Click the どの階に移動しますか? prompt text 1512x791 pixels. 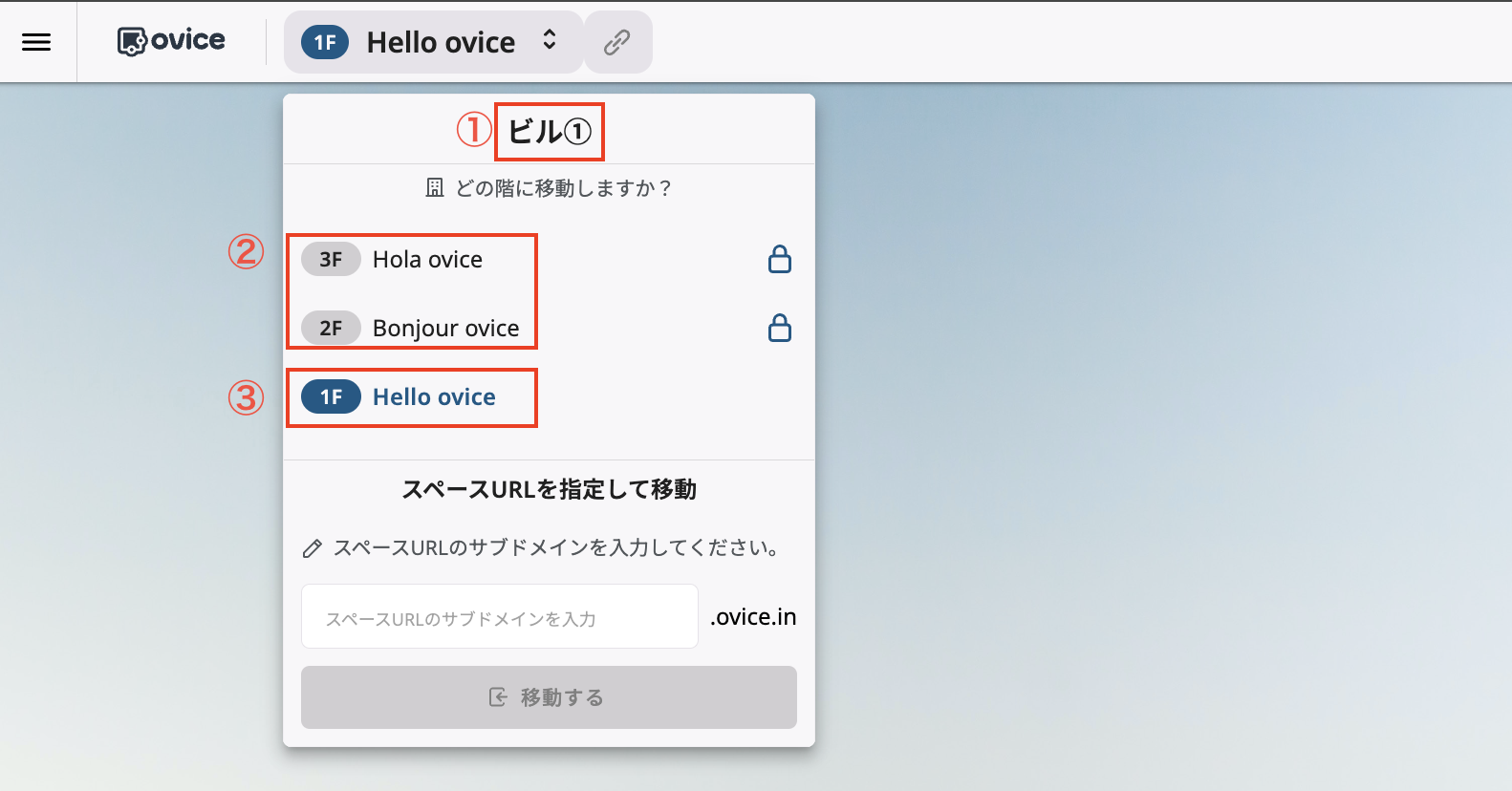point(564,188)
